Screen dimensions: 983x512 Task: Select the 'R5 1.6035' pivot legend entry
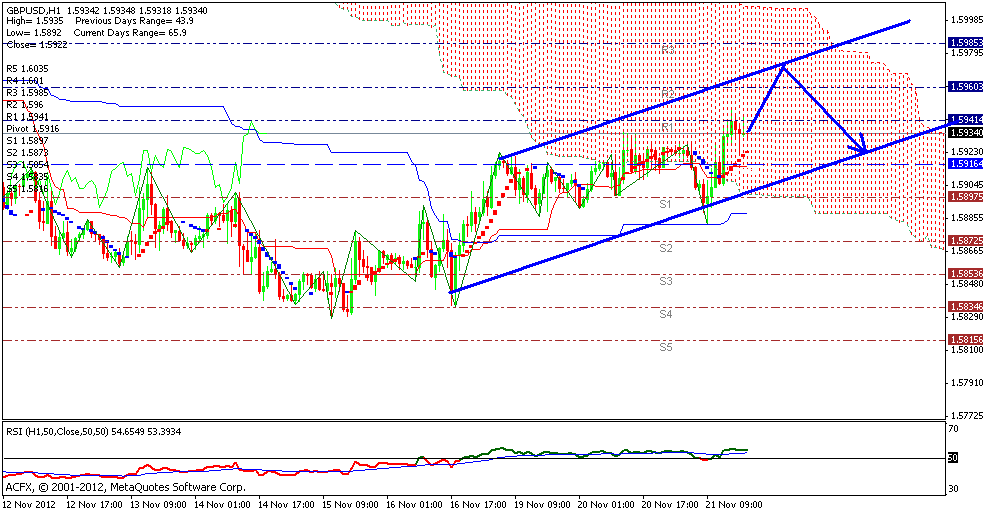[27, 69]
